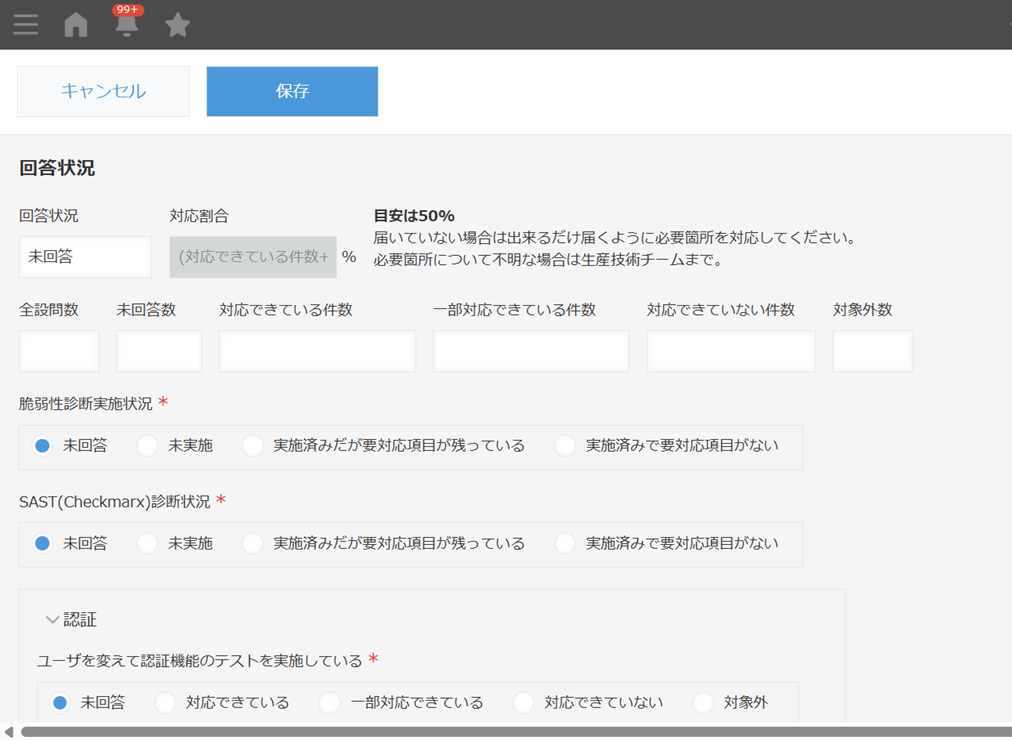Image resolution: width=1012 pixels, height=740 pixels.
Task: Choose 対象外 for 認証機能テスト question
Action: point(704,703)
